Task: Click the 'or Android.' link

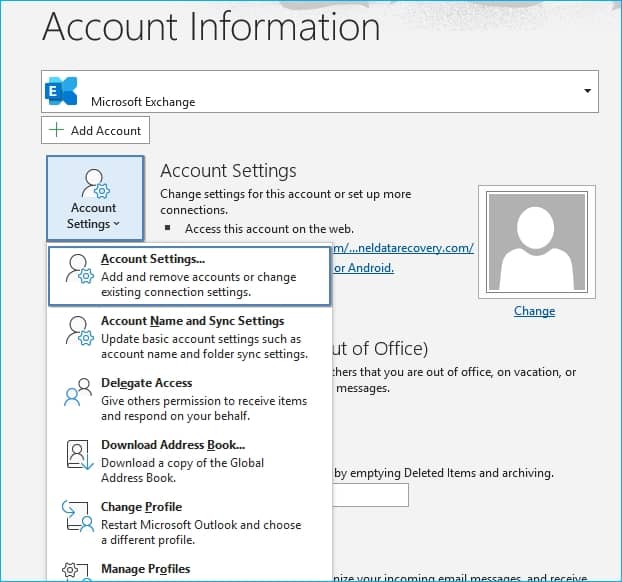Action: [363, 268]
